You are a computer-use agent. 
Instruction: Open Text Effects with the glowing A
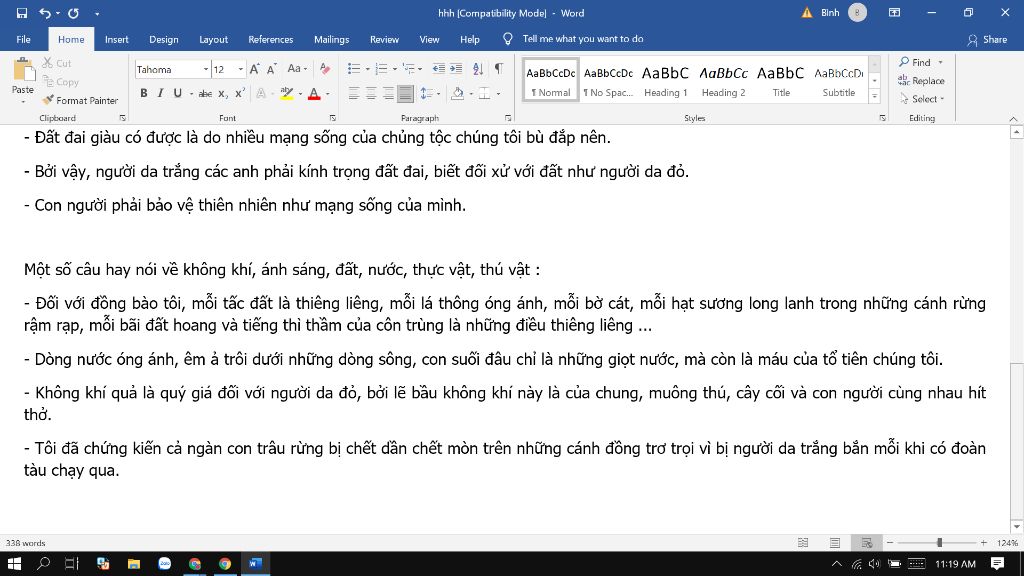pyautogui.click(x=261, y=94)
